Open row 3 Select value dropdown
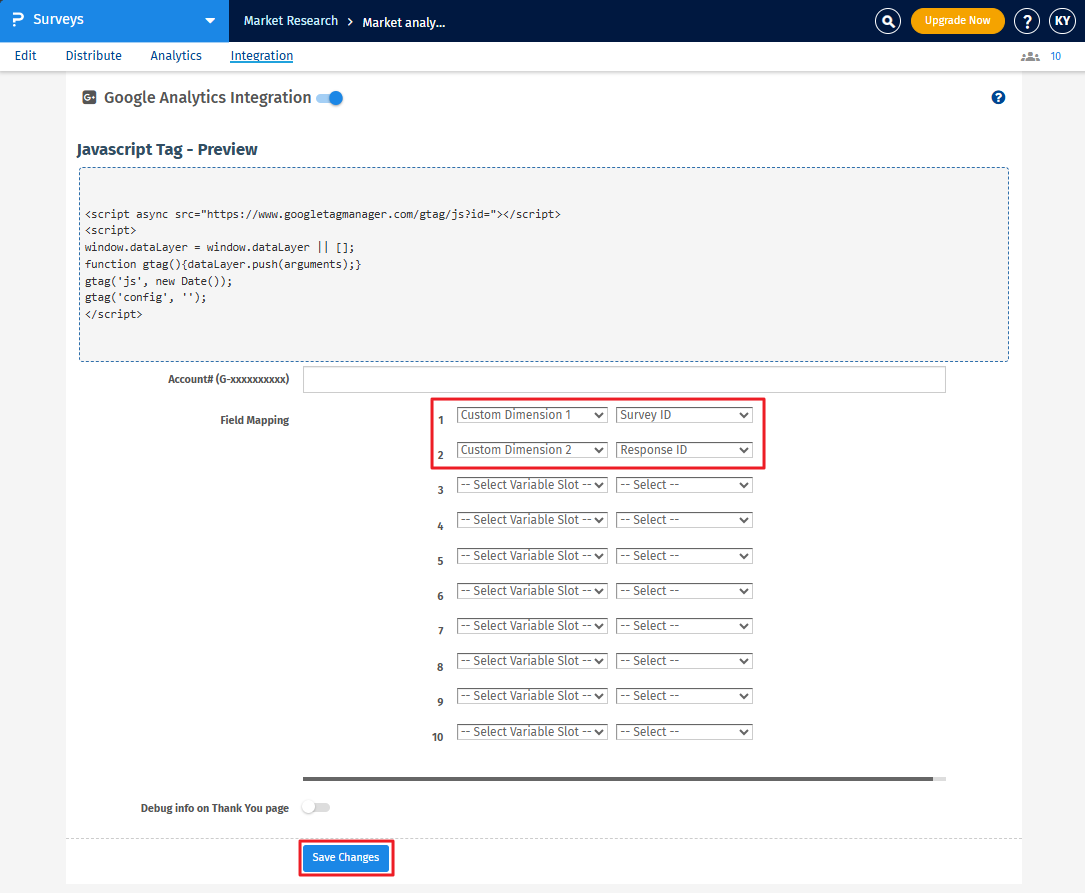1085x893 pixels. coord(684,485)
